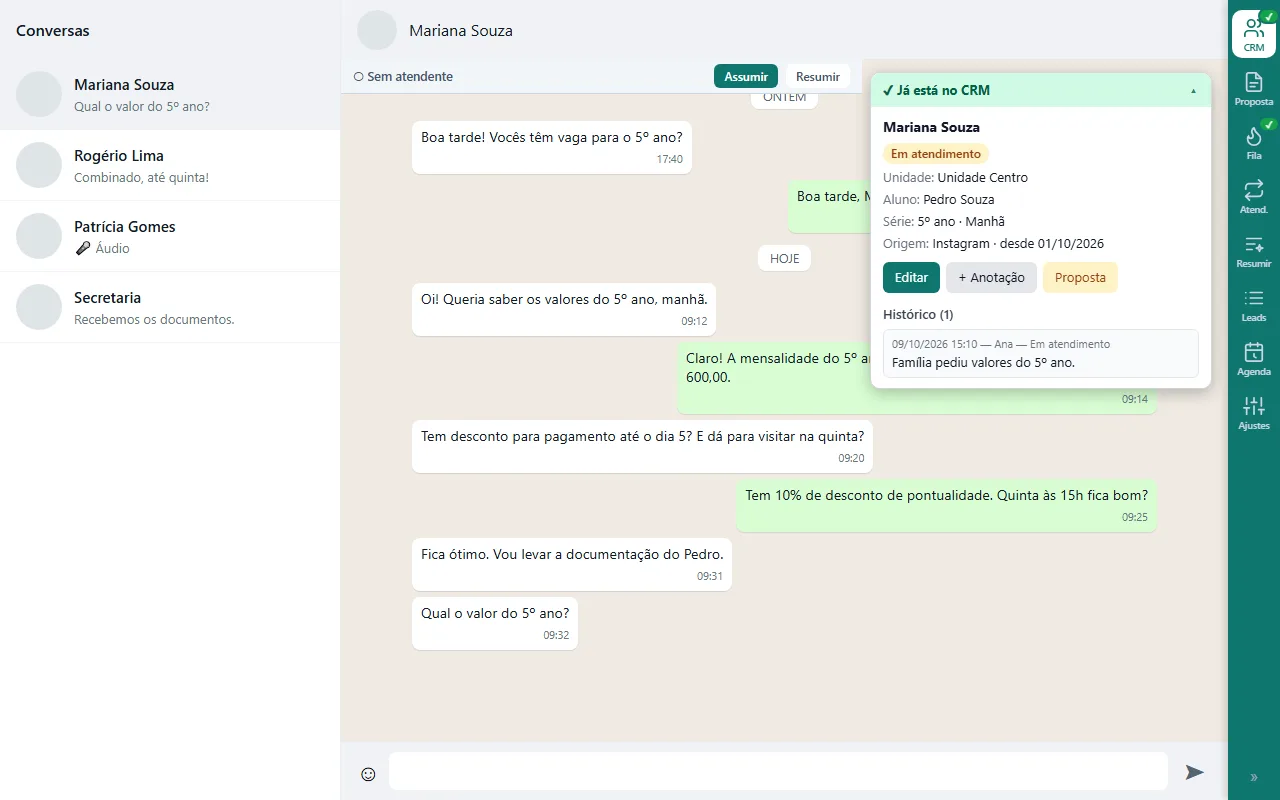Click the Editar button in CRM card

click(x=911, y=277)
